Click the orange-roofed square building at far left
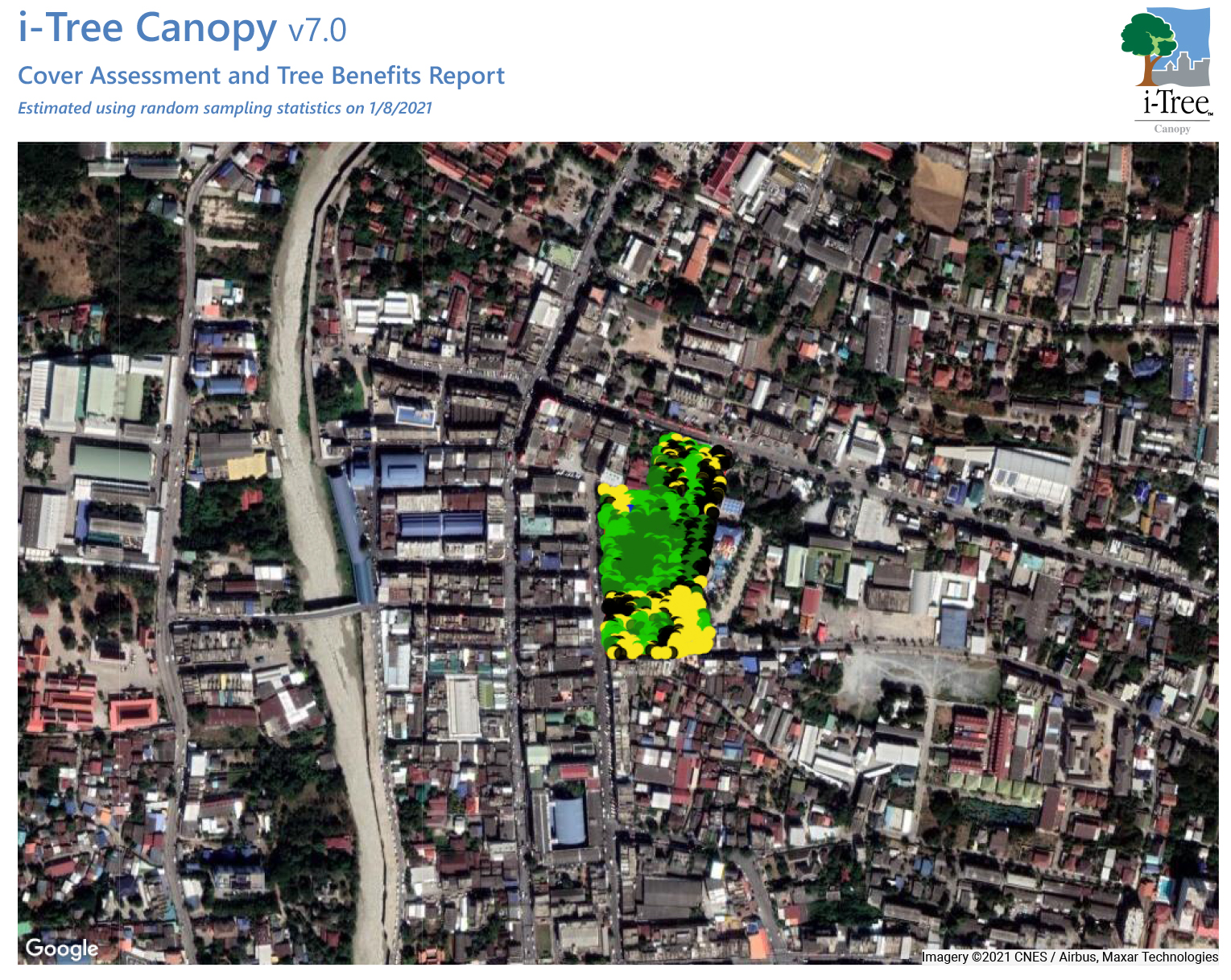 click(x=133, y=713)
